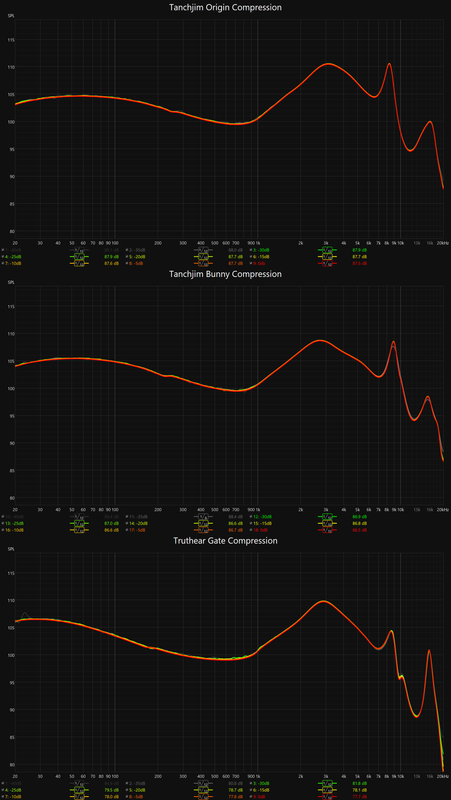The width and height of the screenshot is (451, 800).
Task: Click smoothing icon for Origin trace 7: -10dB
Action: [x=79, y=263]
